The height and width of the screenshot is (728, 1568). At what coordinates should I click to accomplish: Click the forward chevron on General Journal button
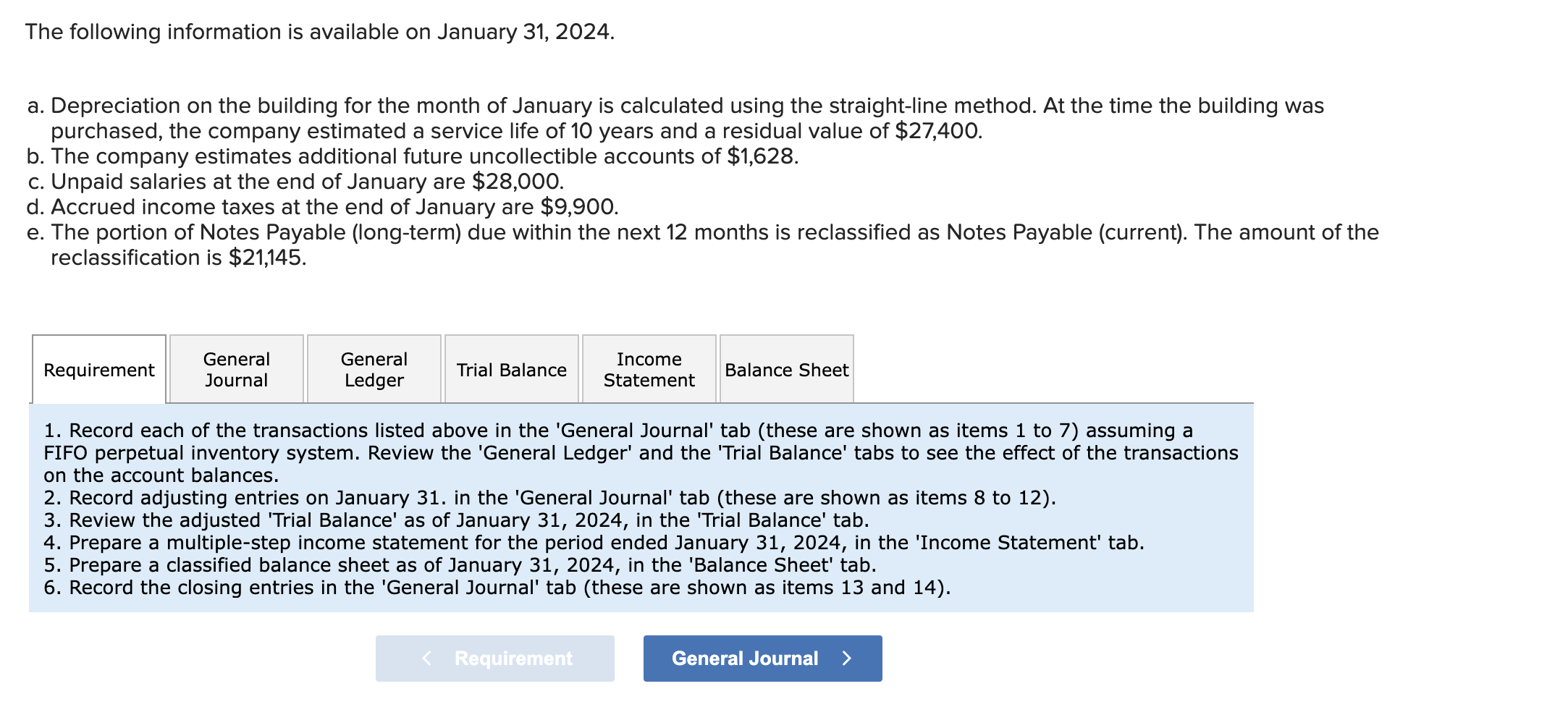click(x=848, y=658)
